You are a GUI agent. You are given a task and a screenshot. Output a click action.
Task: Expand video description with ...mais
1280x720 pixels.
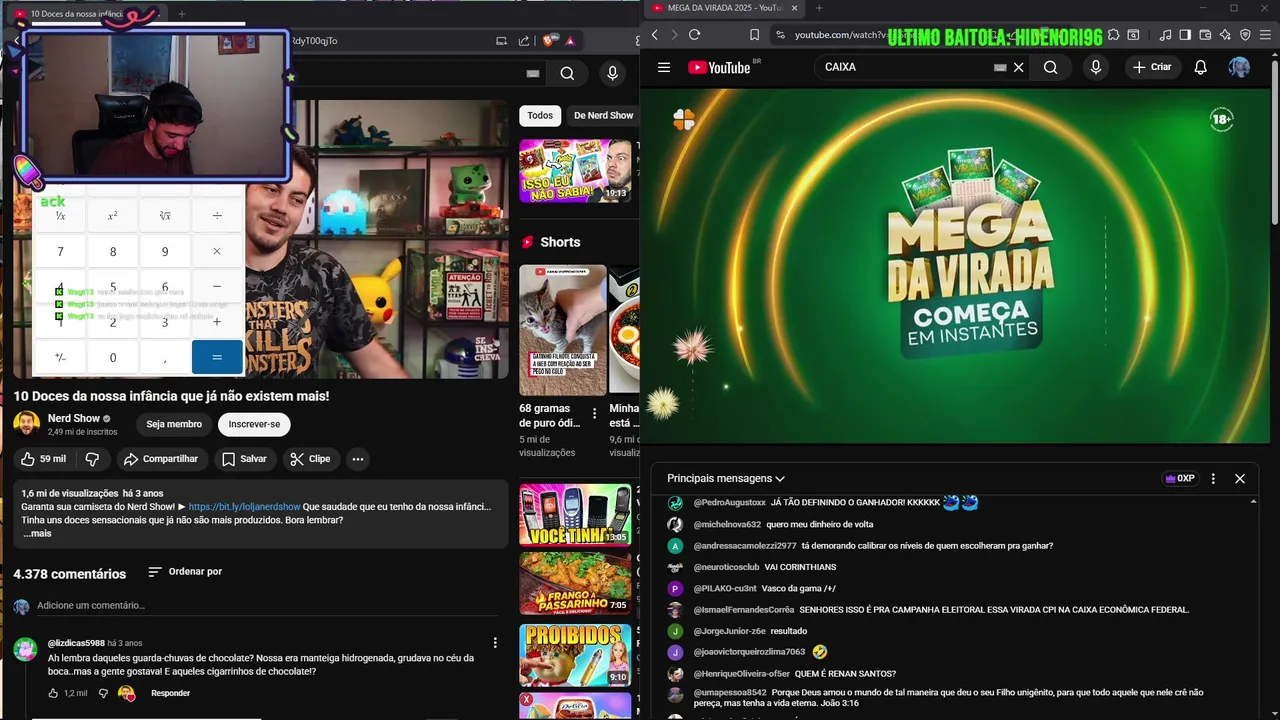[x=37, y=533]
